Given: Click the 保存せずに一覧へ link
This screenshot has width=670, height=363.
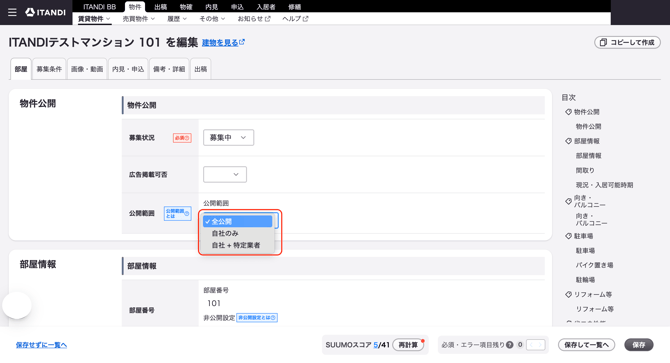Looking at the screenshot, I should pos(41,345).
